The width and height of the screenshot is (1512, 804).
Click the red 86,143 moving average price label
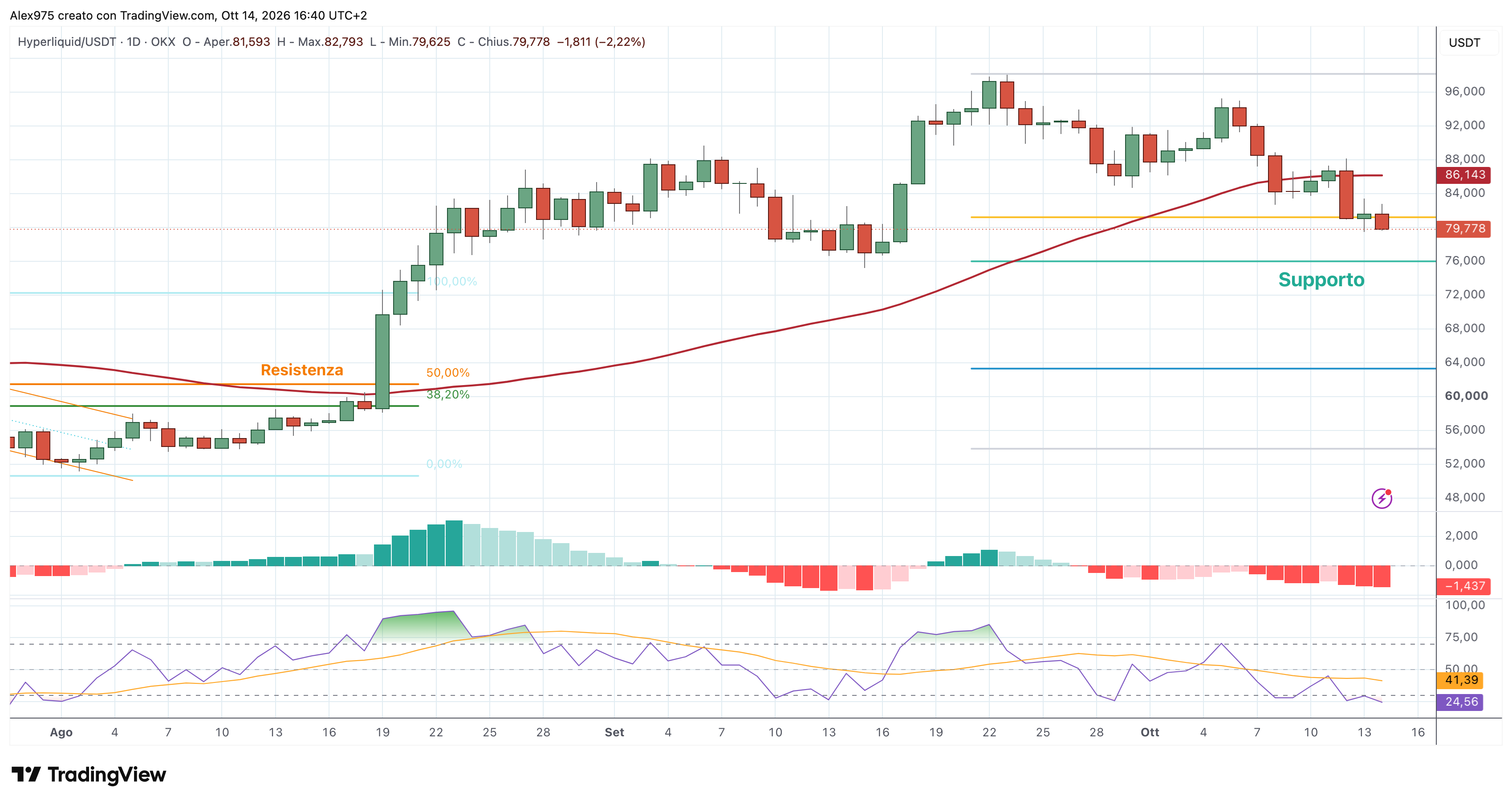point(1464,175)
